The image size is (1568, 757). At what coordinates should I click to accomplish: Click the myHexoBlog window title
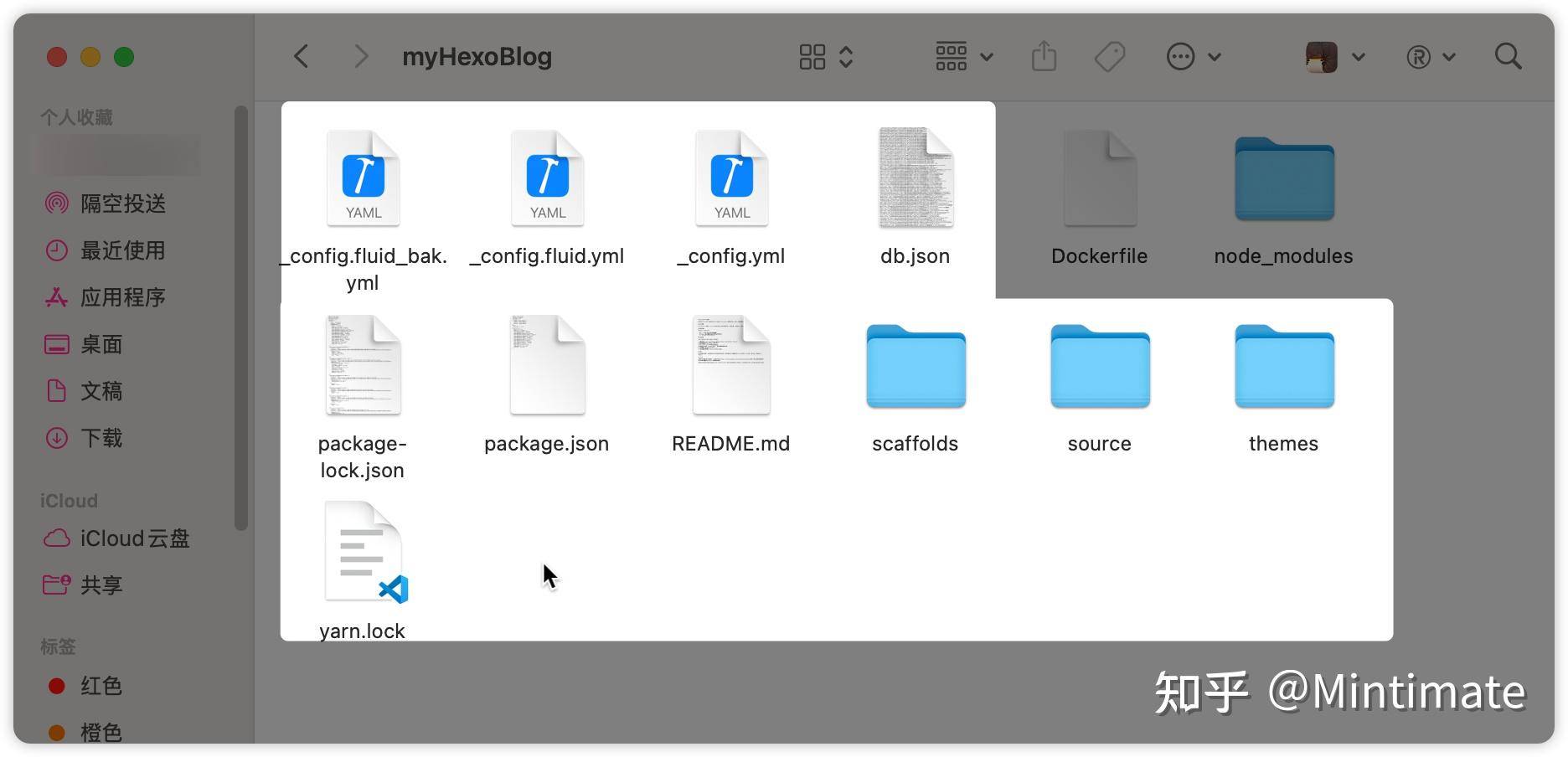tap(477, 57)
